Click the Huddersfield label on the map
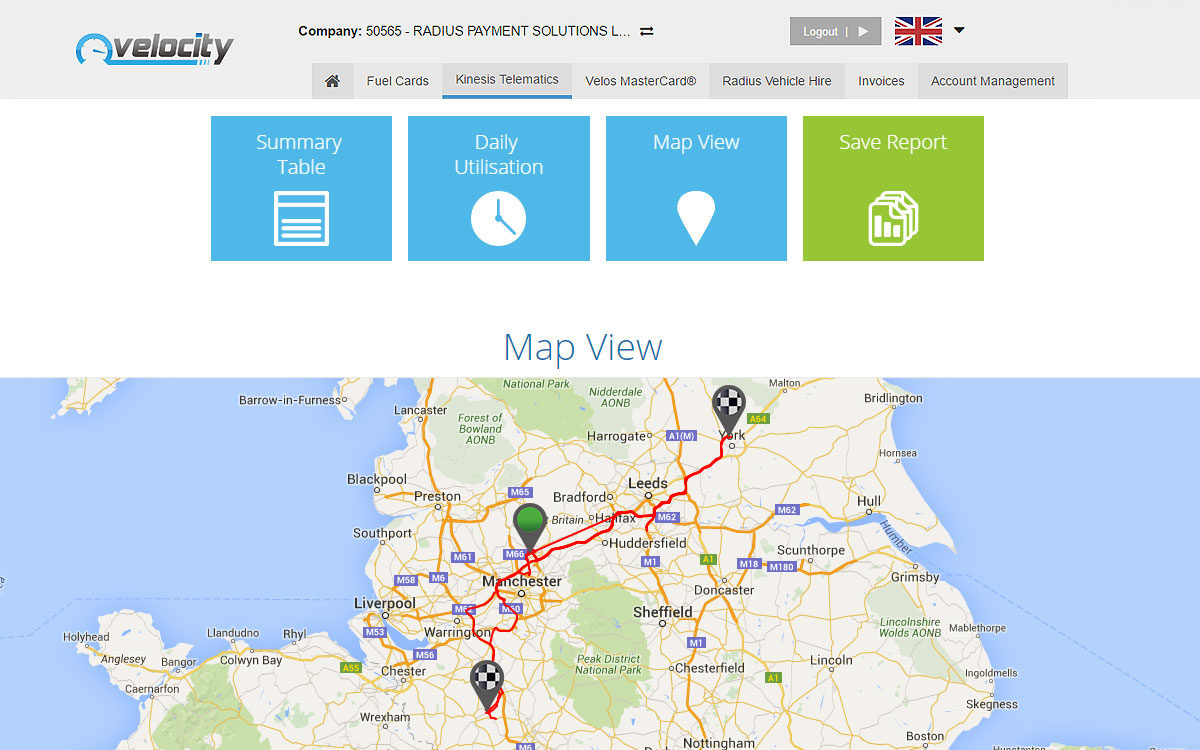 [x=648, y=543]
